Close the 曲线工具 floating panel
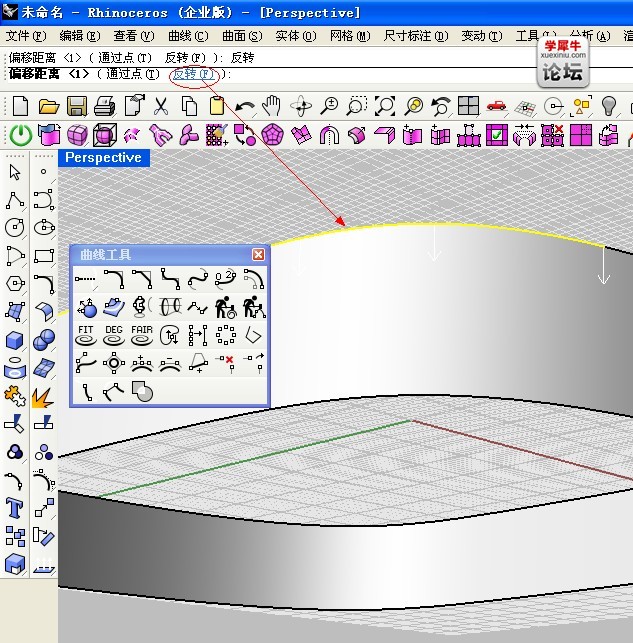The image size is (633, 643). pos(258,255)
